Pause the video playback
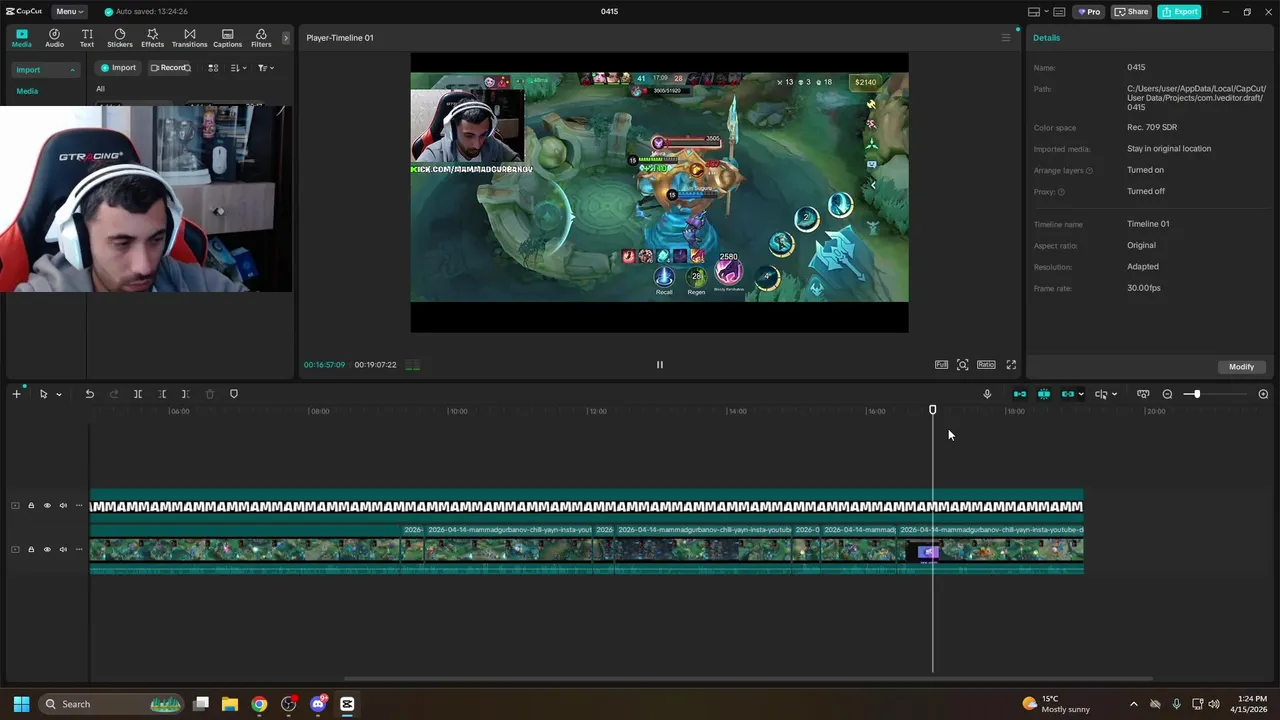1280x720 pixels. coord(660,365)
